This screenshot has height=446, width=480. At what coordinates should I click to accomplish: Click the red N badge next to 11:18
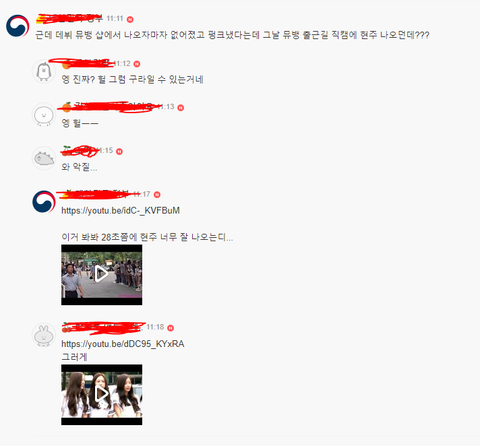coord(170,328)
